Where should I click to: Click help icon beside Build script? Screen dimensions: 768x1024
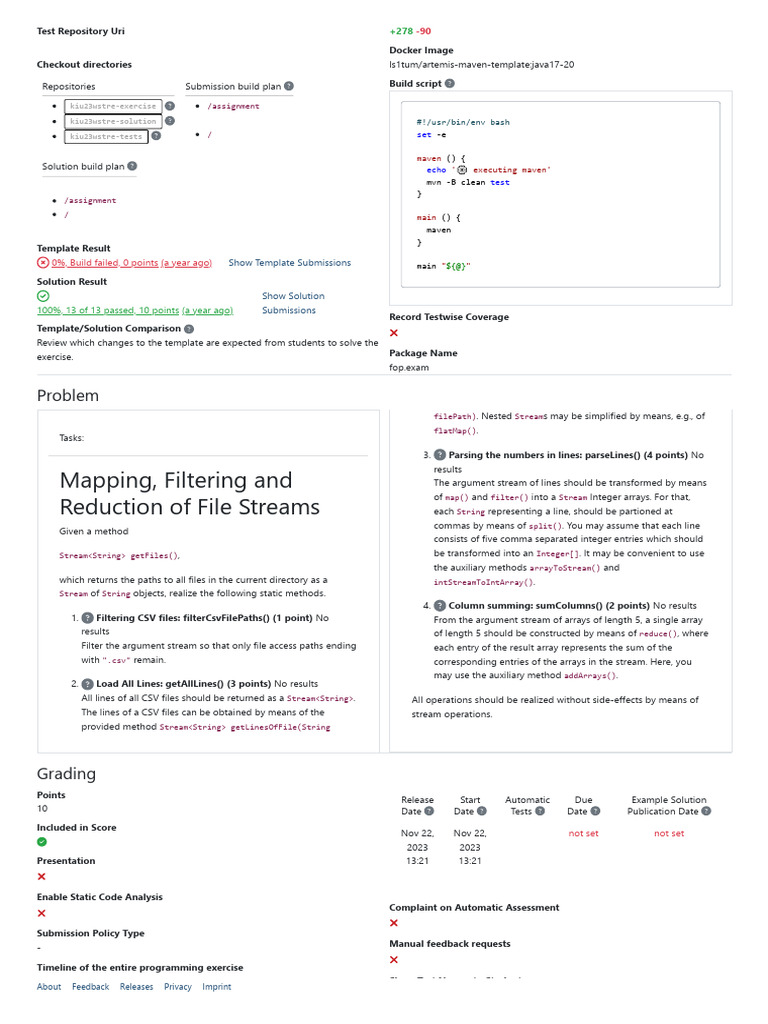[x=450, y=84]
